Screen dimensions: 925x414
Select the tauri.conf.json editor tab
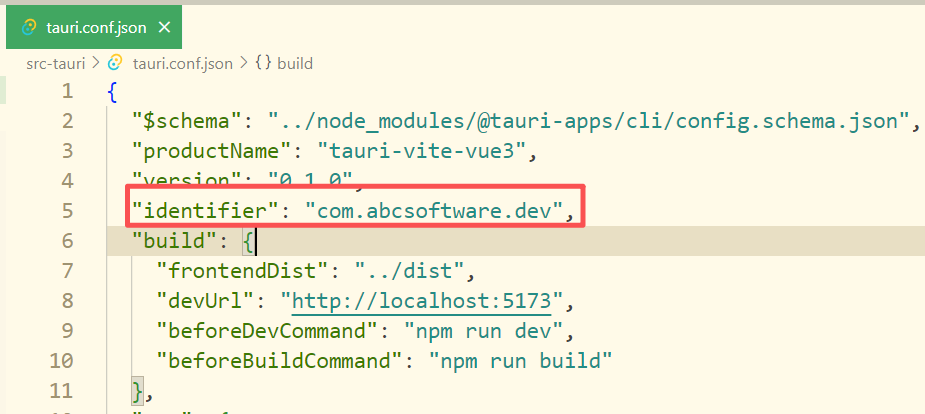[94, 27]
